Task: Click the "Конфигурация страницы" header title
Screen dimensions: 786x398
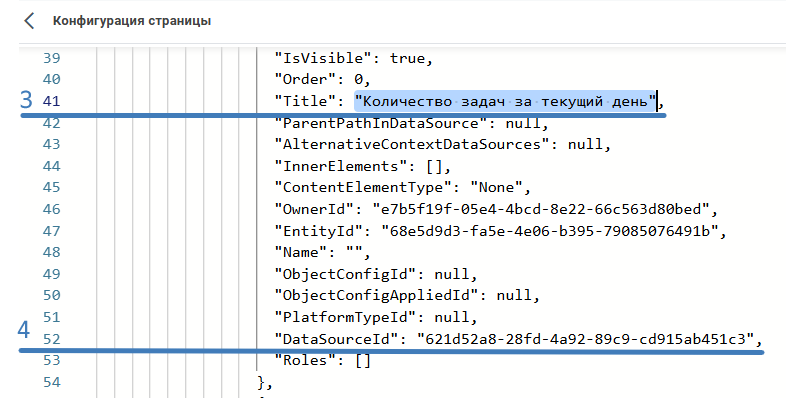Action: click(x=132, y=21)
